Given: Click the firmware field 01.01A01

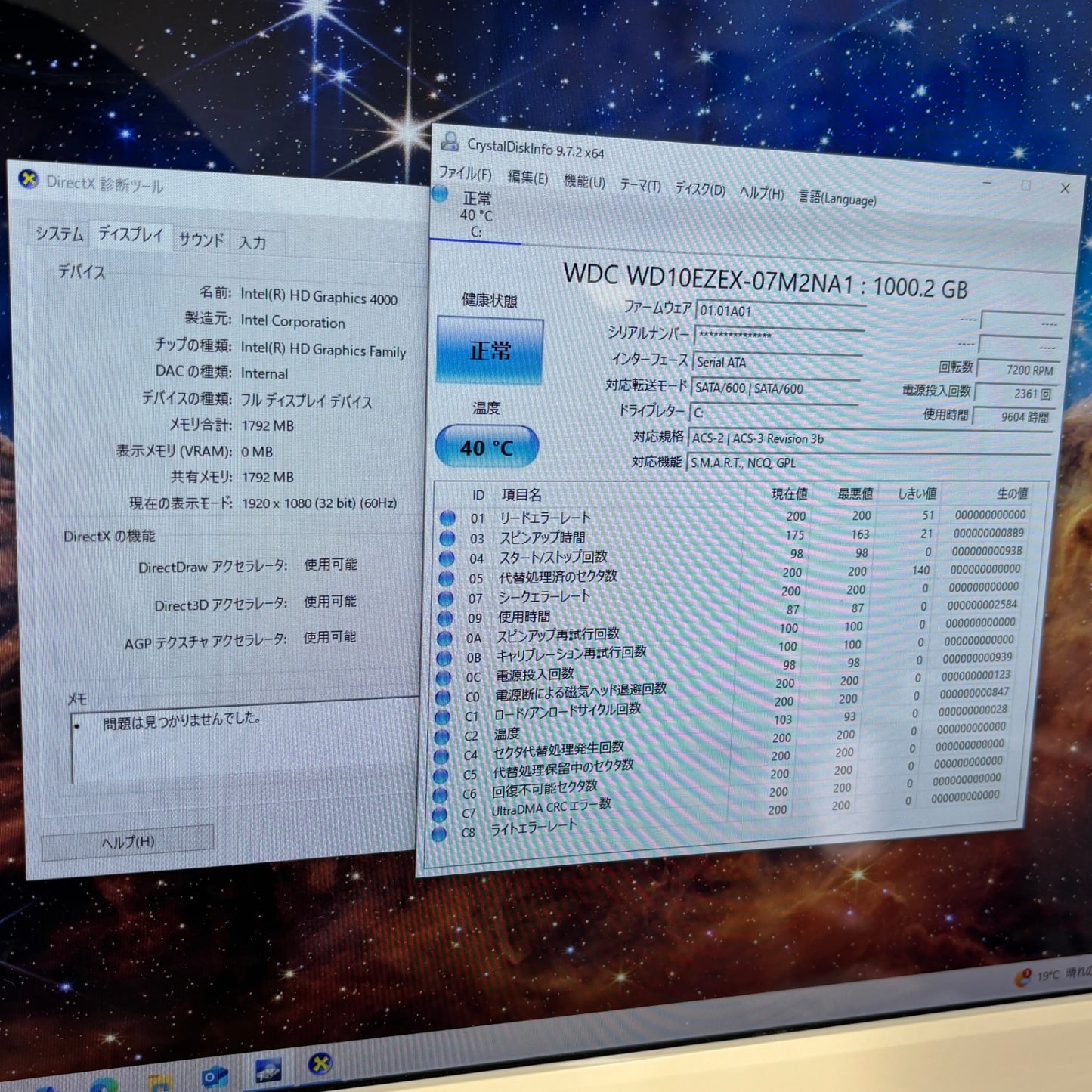Looking at the screenshot, I should [x=780, y=311].
